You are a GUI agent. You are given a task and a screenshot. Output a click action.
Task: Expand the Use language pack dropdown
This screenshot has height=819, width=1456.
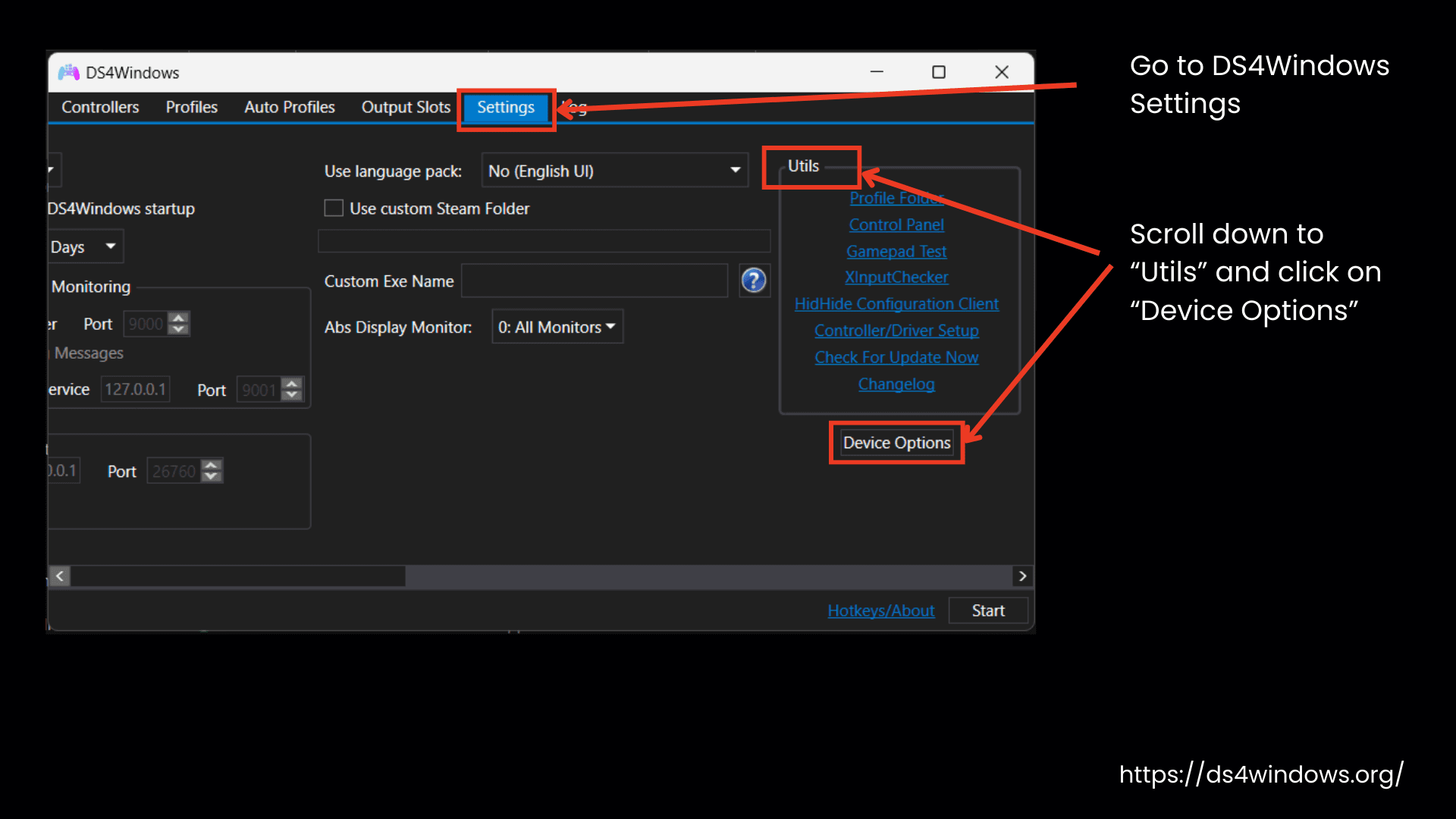pos(615,171)
